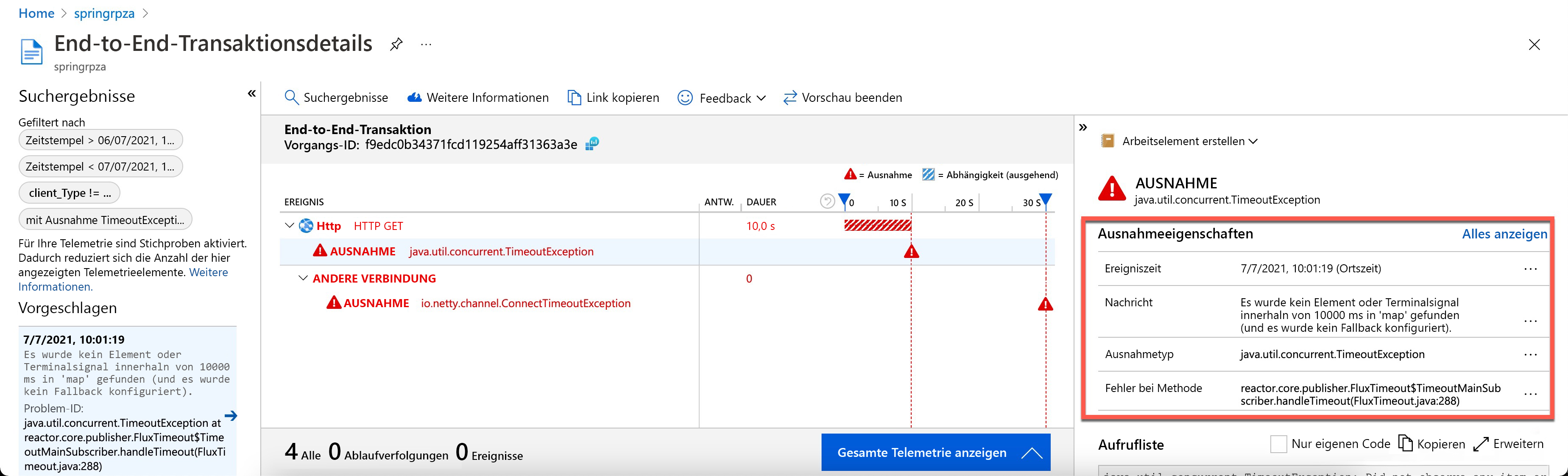Enable the Nur eigenen Code checkbox

click(x=1279, y=444)
